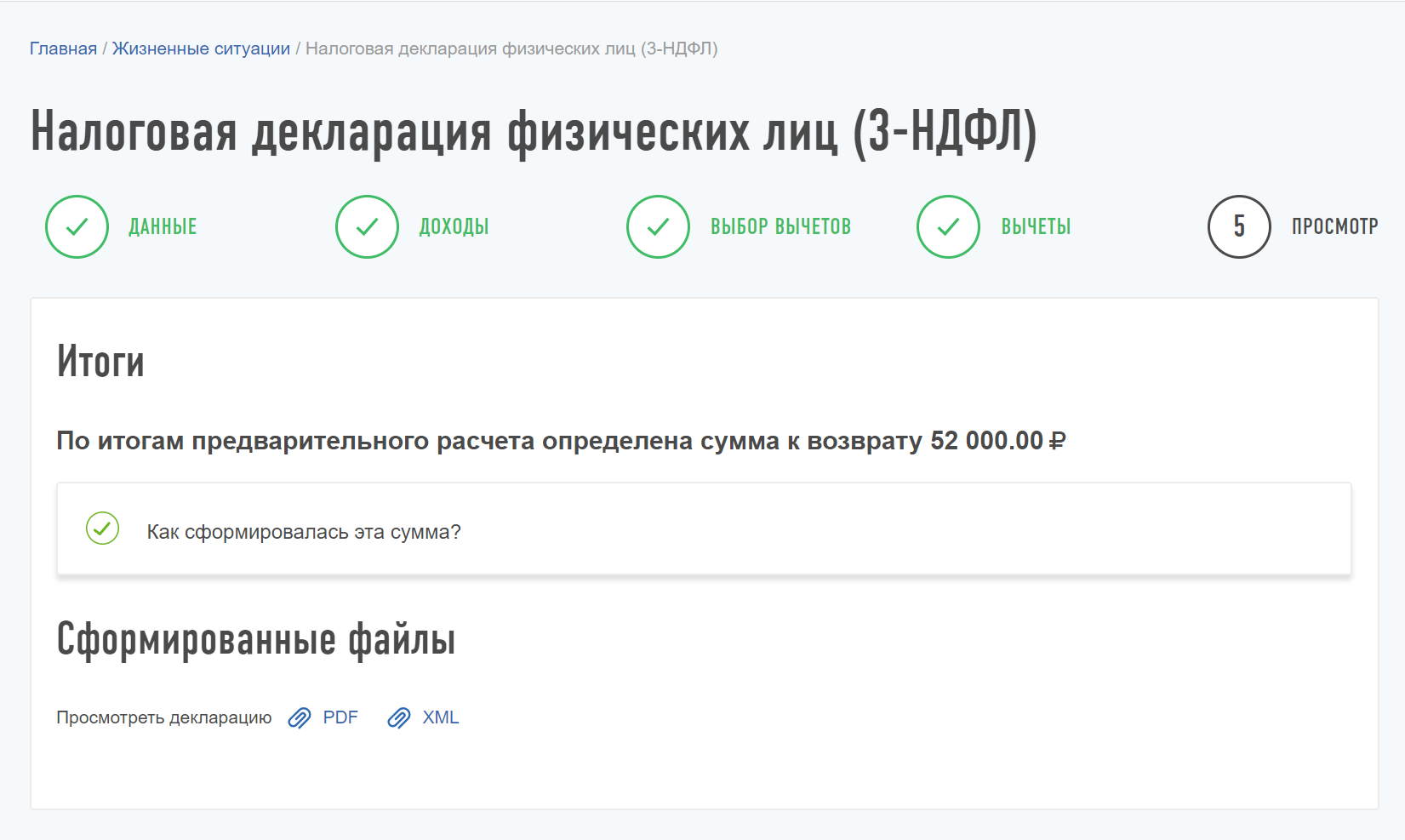Screen dimensions: 1405x840
Task: Click the 52 000.00 ₽ refund amount
Action: click(997, 441)
